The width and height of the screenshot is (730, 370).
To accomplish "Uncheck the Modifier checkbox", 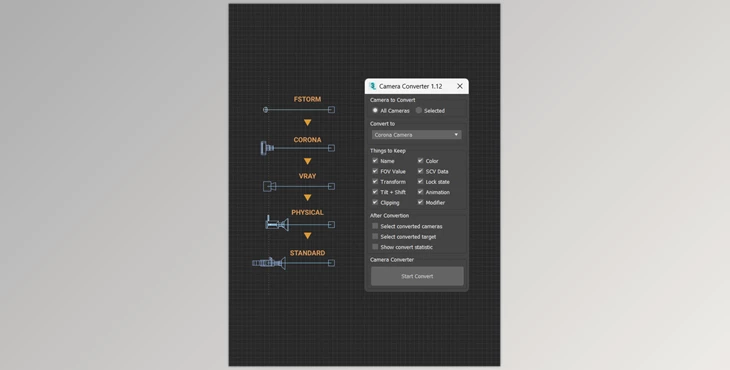I will point(420,202).
